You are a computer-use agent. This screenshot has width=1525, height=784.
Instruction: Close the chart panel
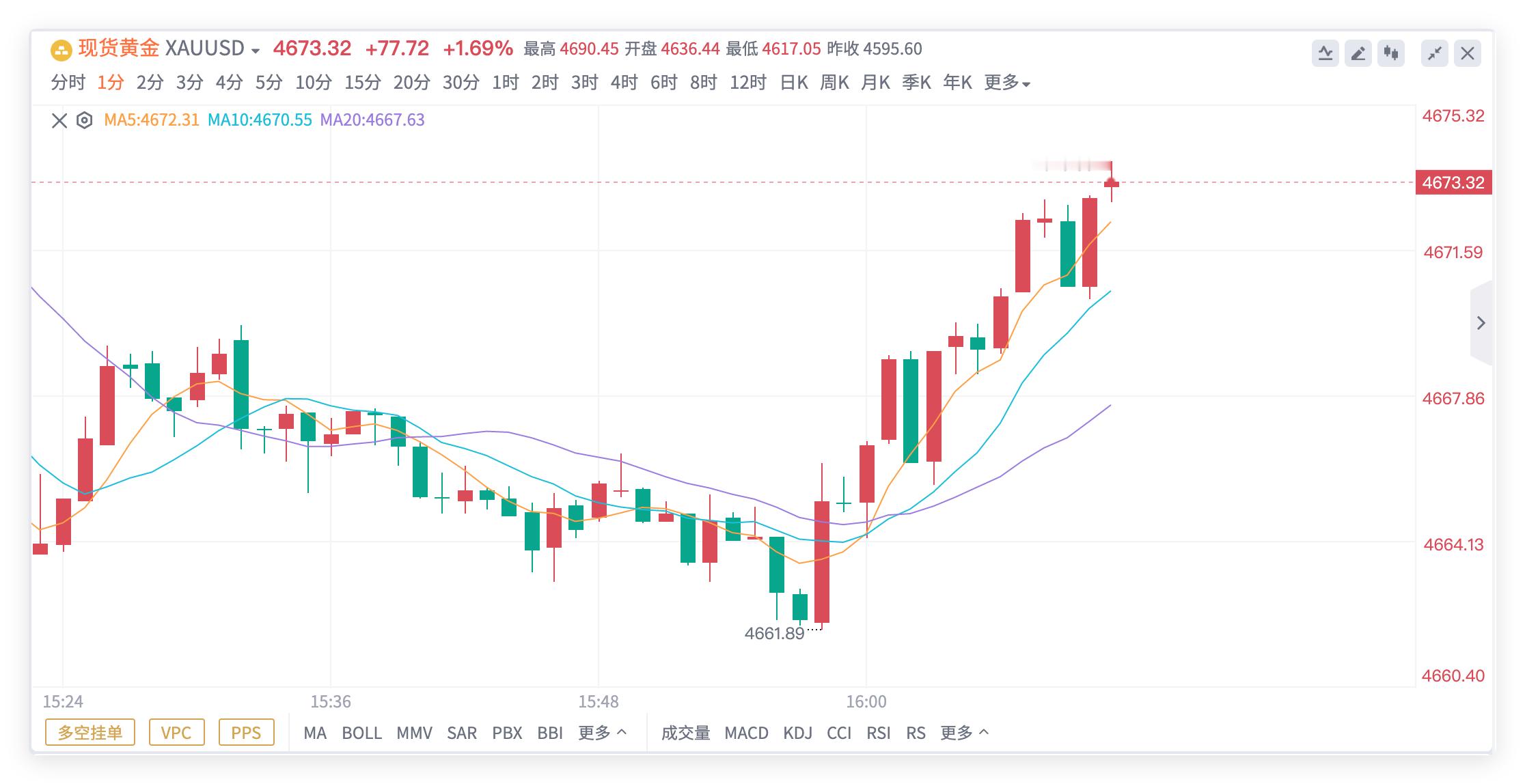[x=1467, y=53]
